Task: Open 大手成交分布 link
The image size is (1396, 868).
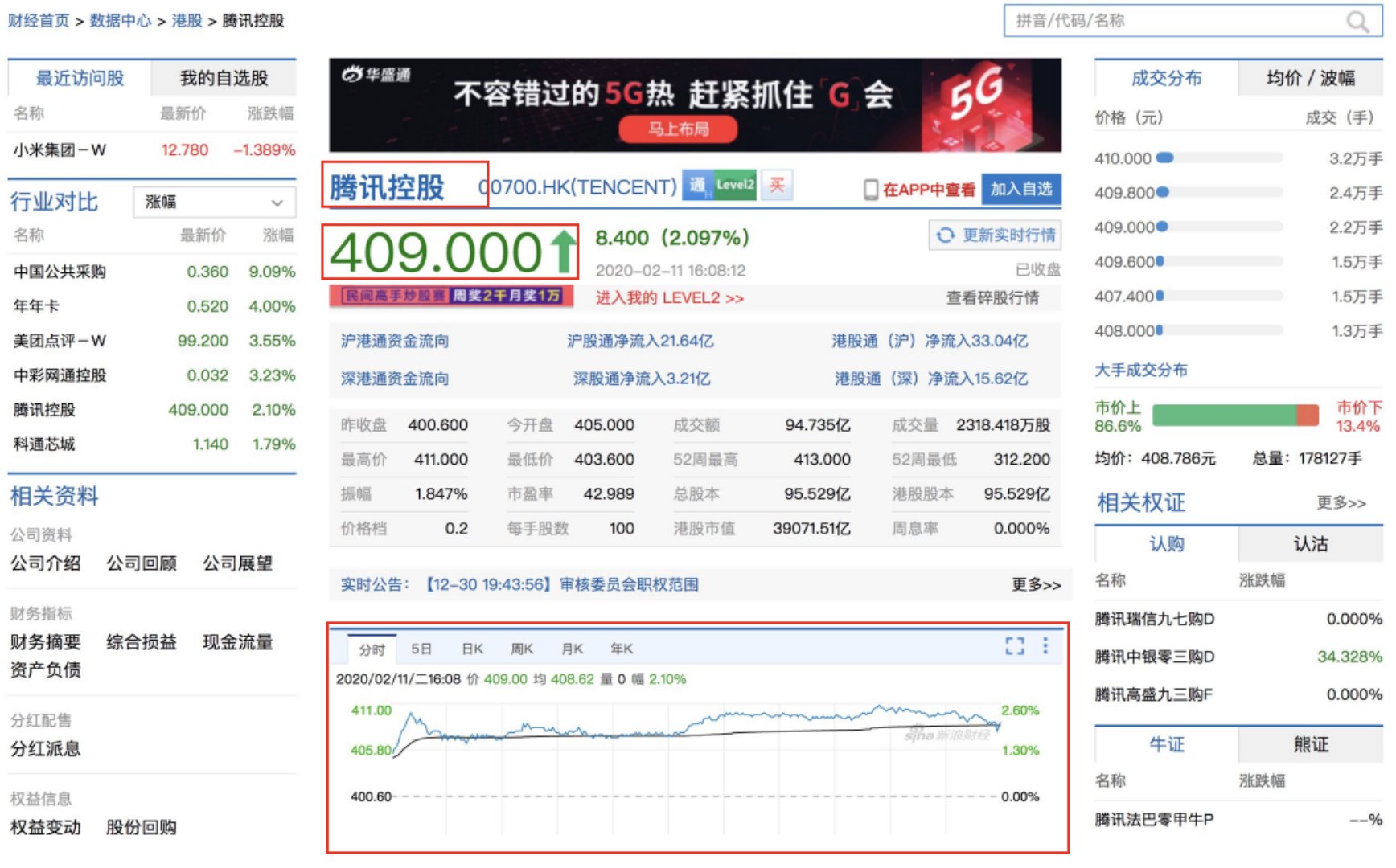Action: coord(1141,370)
